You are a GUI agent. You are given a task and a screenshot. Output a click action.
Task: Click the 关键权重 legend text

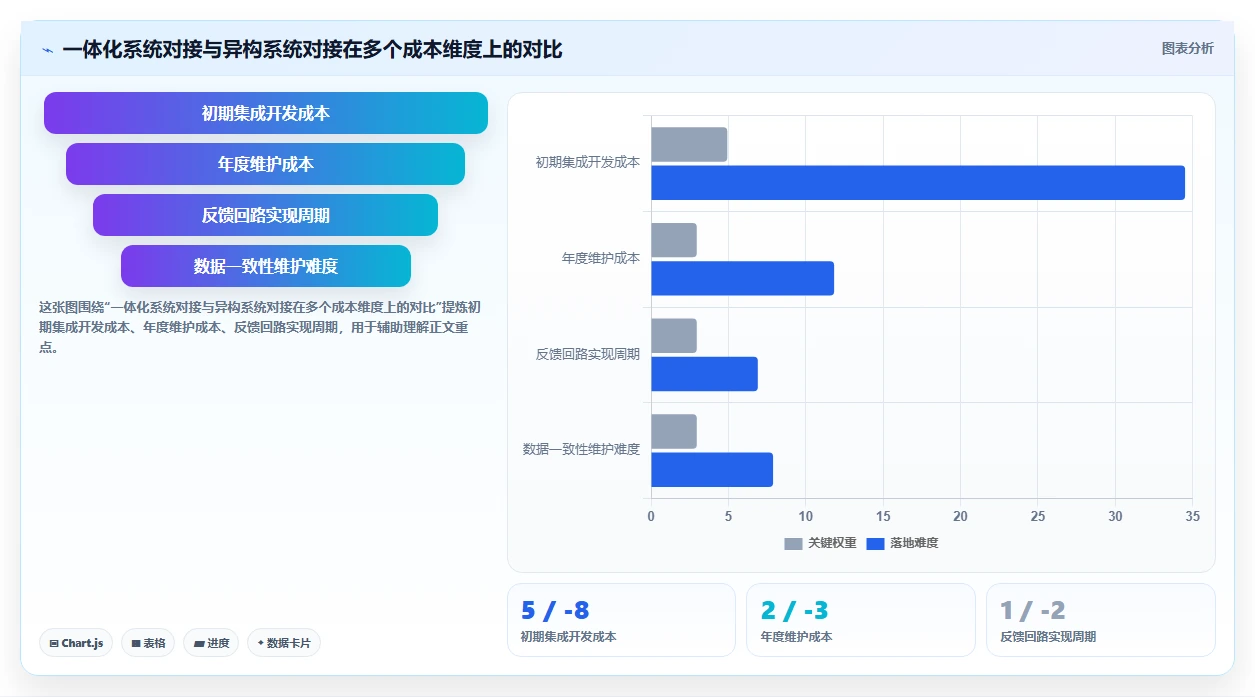pos(832,543)
